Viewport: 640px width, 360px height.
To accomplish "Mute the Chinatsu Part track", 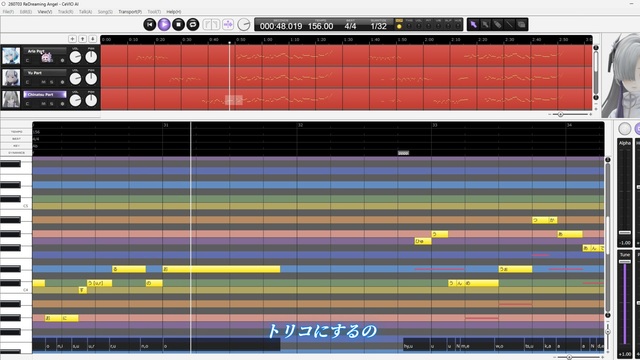I will point(43,104).
